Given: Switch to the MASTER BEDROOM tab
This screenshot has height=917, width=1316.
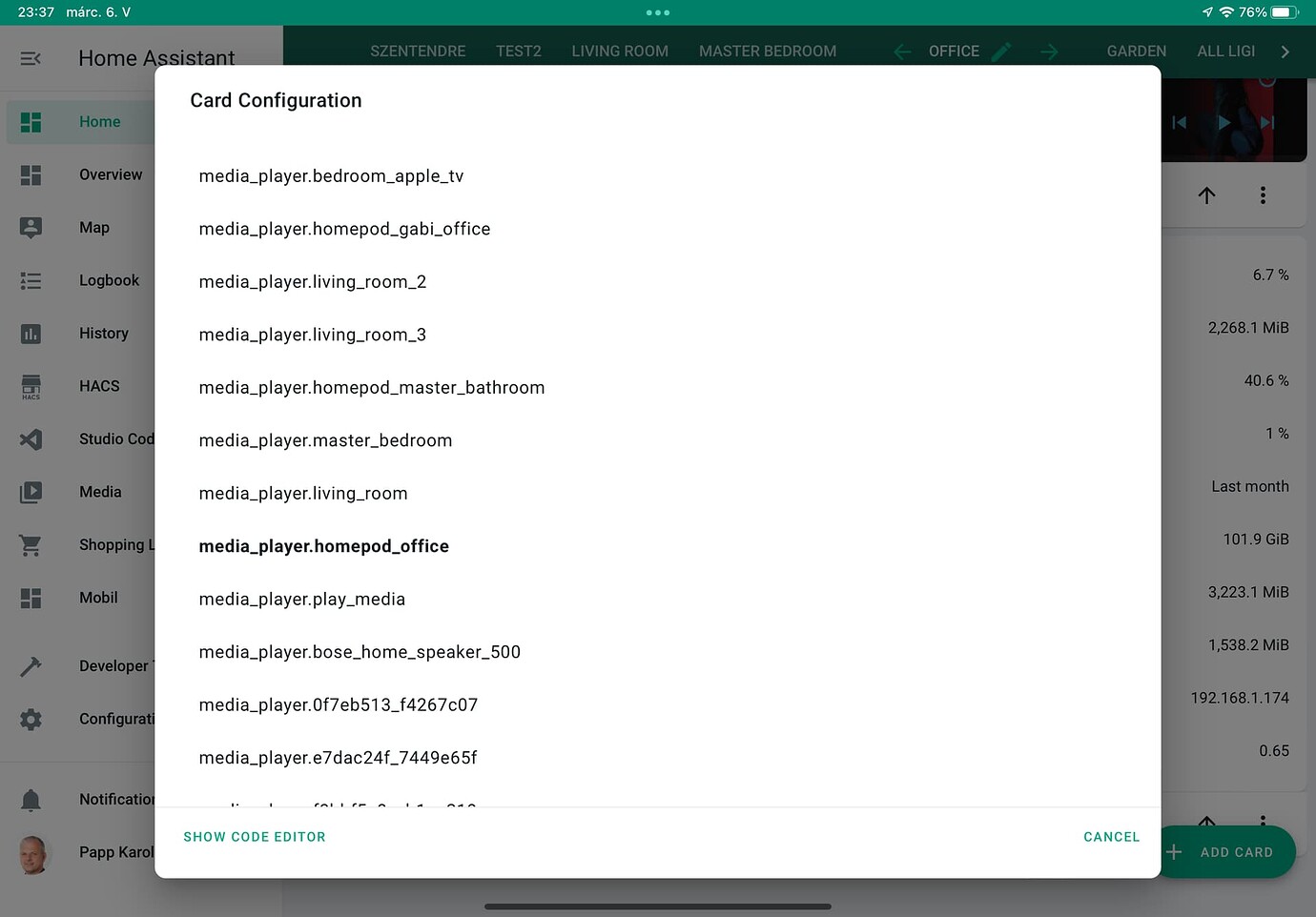Looking at the screenshot, I should [768, 51].
